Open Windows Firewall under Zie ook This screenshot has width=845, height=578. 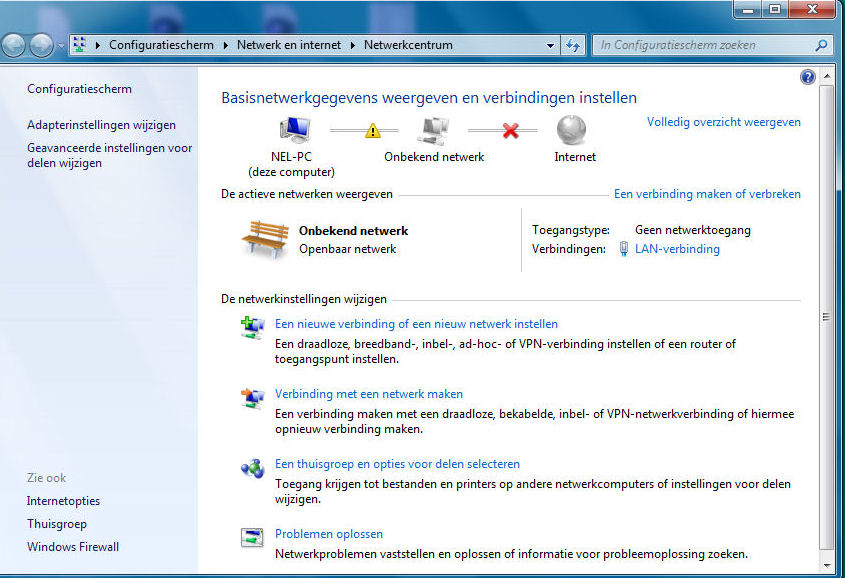point(73,547)
